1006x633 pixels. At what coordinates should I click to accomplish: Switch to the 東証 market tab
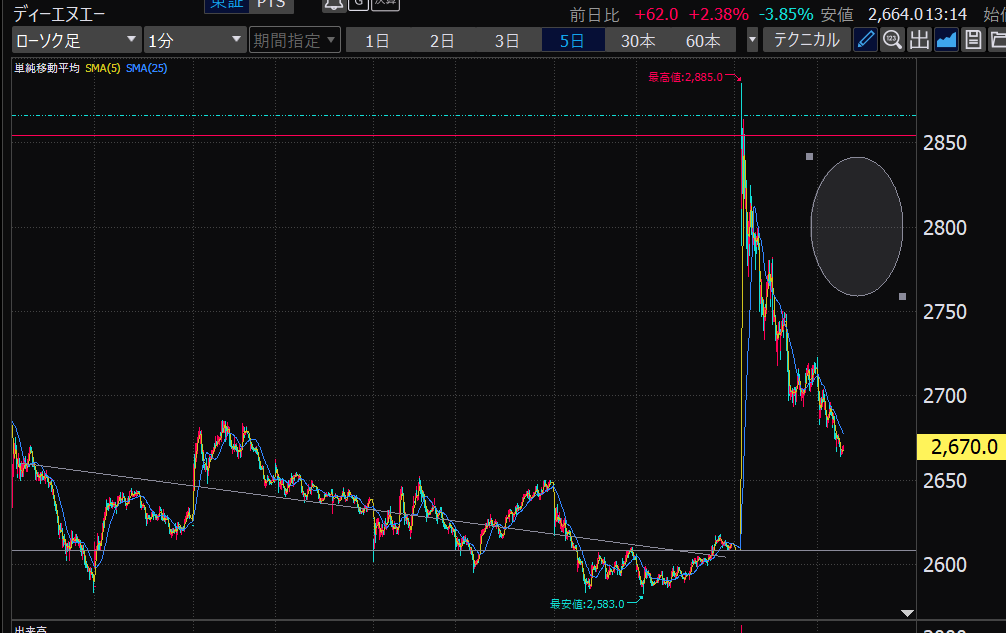coord(224,5)
